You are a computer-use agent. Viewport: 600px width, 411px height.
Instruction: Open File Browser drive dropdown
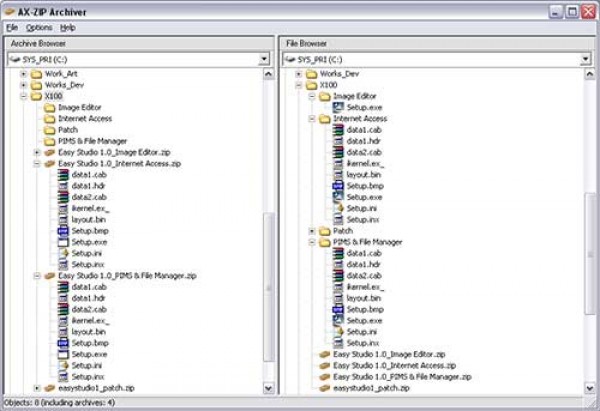click(585, 59)
